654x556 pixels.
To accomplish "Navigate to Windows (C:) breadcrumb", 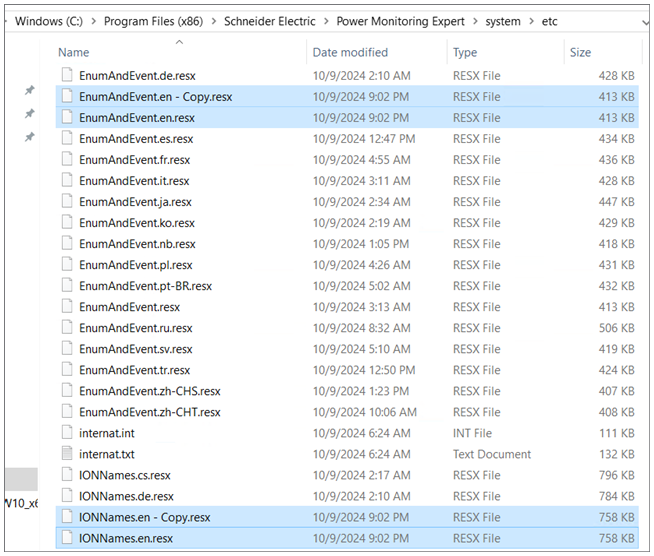I will click(49, 21).
